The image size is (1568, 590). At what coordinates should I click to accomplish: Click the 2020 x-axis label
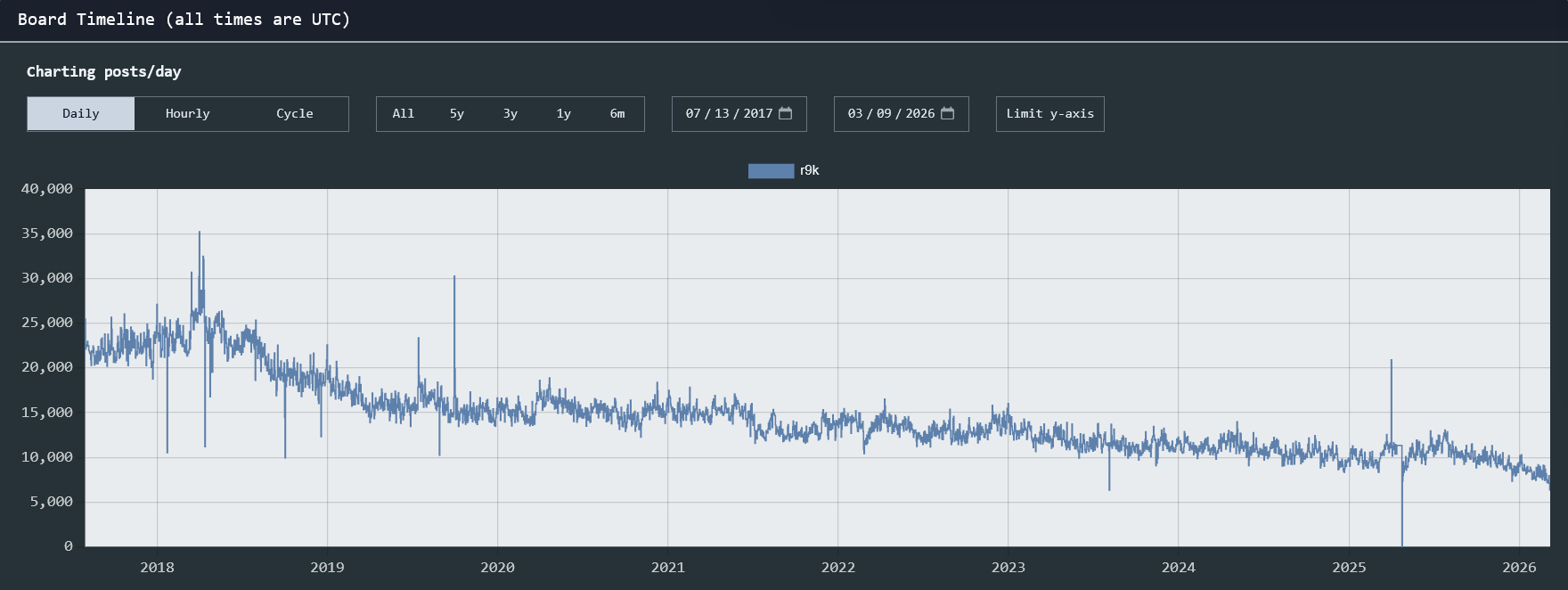click(497, 567)
